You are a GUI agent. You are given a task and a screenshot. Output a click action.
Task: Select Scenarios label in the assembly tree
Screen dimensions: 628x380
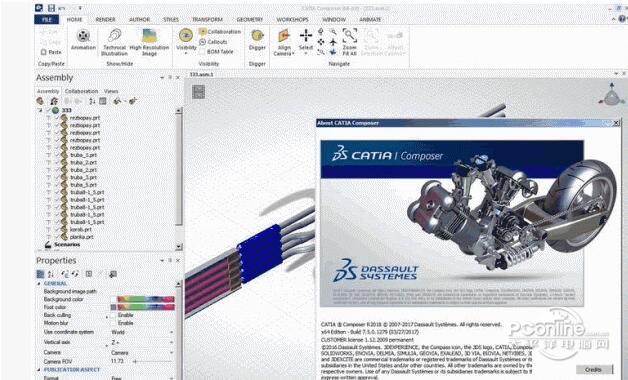67,244
